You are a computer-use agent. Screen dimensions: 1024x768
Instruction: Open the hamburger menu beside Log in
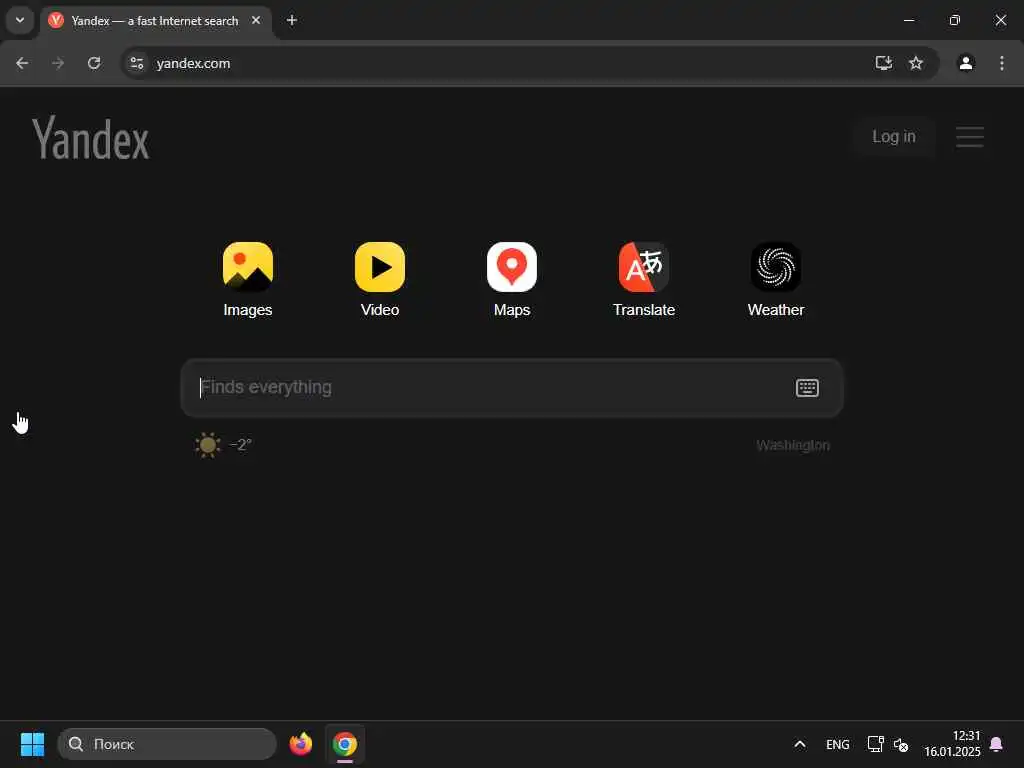(x=970, y=136)
